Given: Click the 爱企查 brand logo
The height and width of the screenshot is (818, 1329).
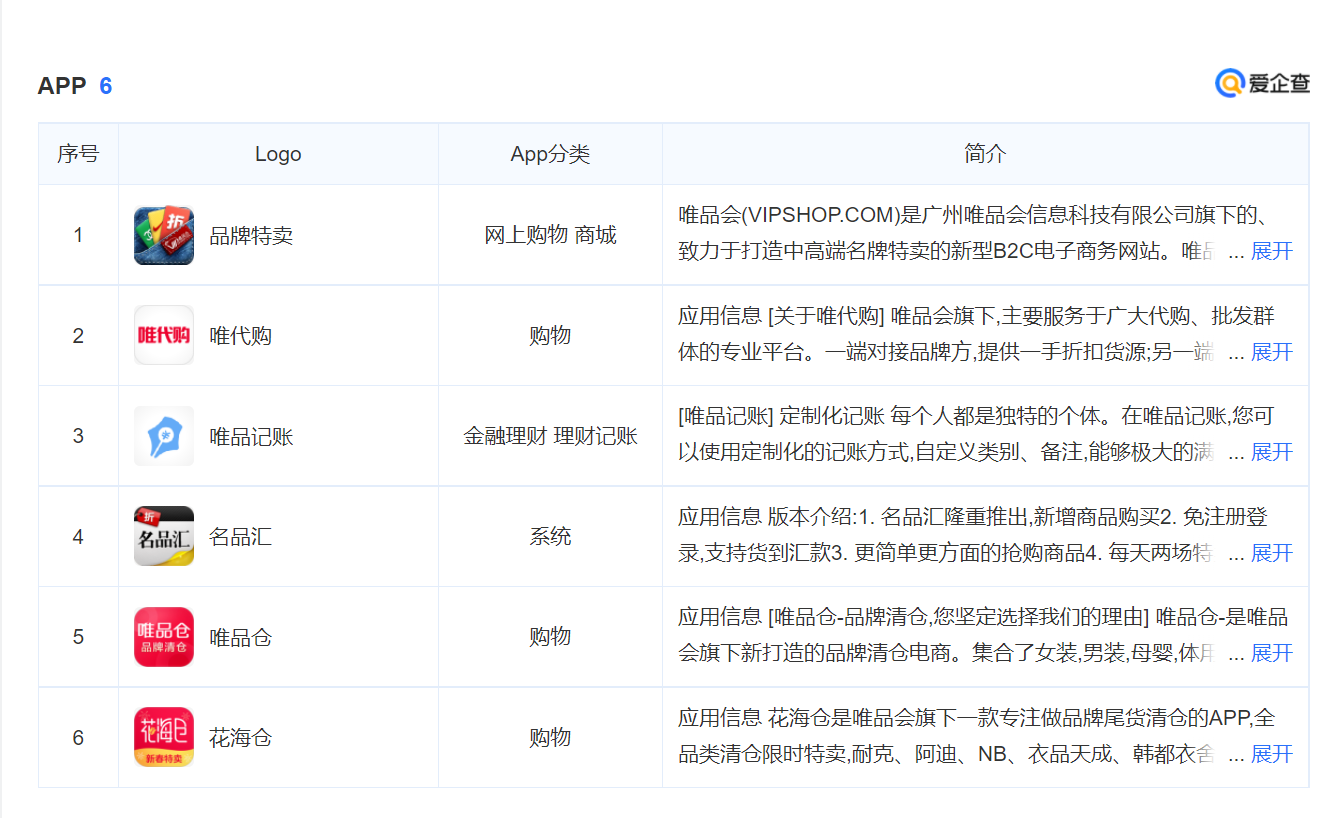Looking at the screenshot, I should click(x=1262, y=84).
